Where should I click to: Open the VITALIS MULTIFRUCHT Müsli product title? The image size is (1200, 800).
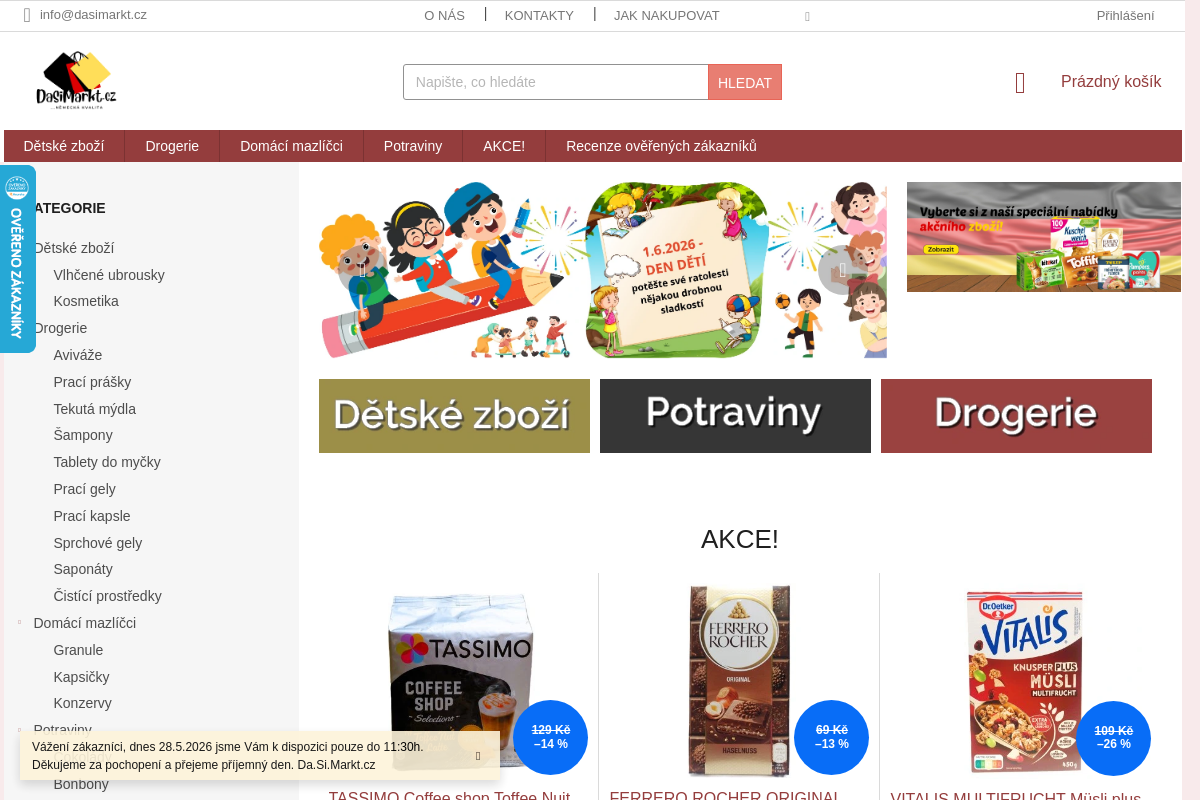point(1016,795)
